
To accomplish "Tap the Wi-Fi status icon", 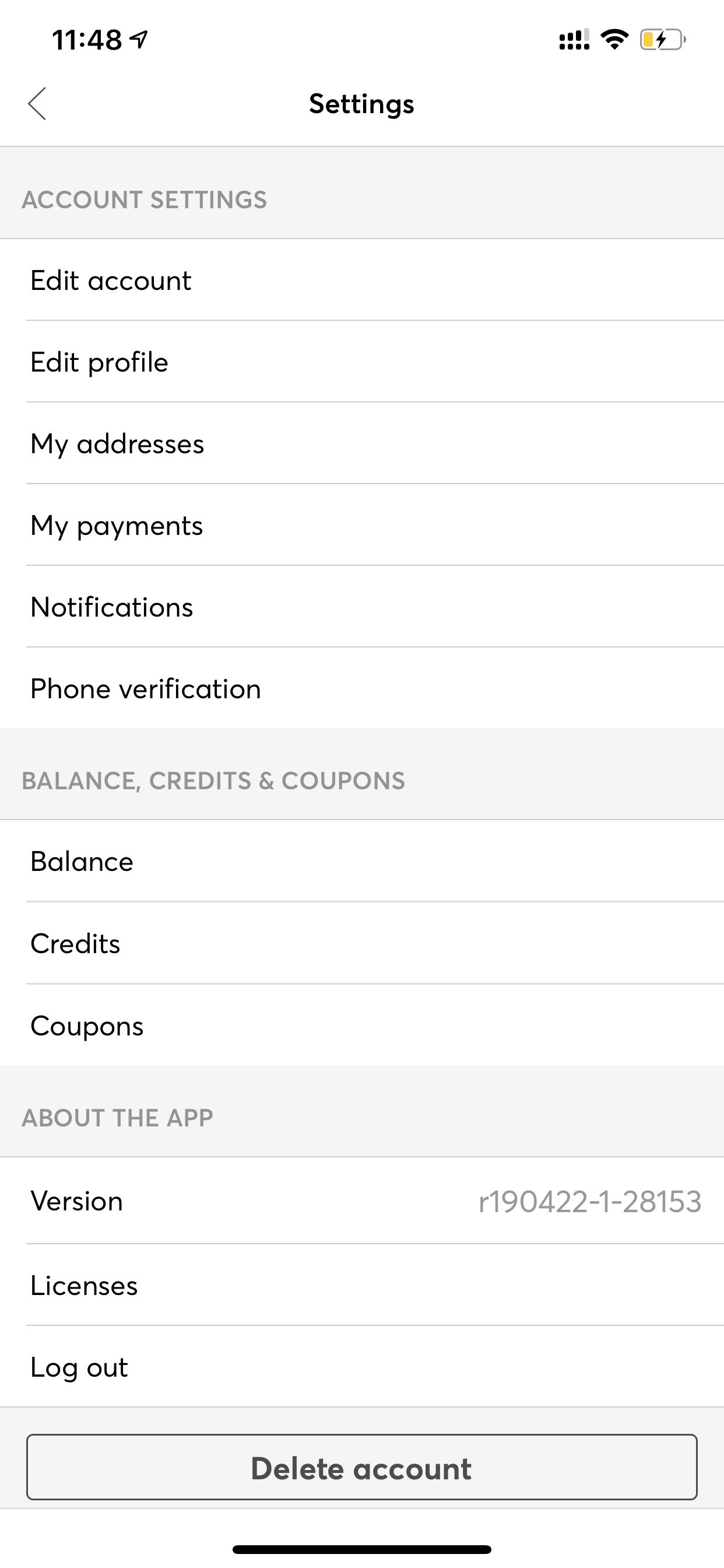I will 614,40.
